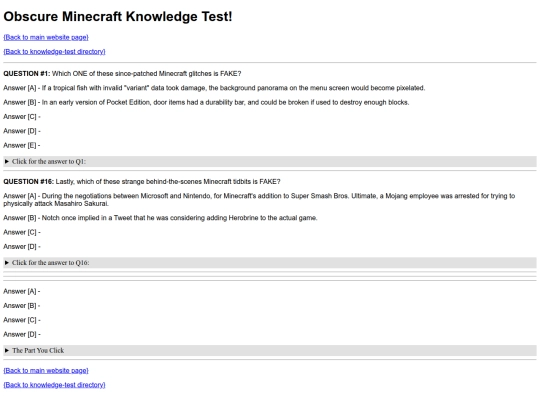Screen dimensions: 540x405
Task: Click disclosure triangle beside Q1 answer
Action: pos(7,162)
